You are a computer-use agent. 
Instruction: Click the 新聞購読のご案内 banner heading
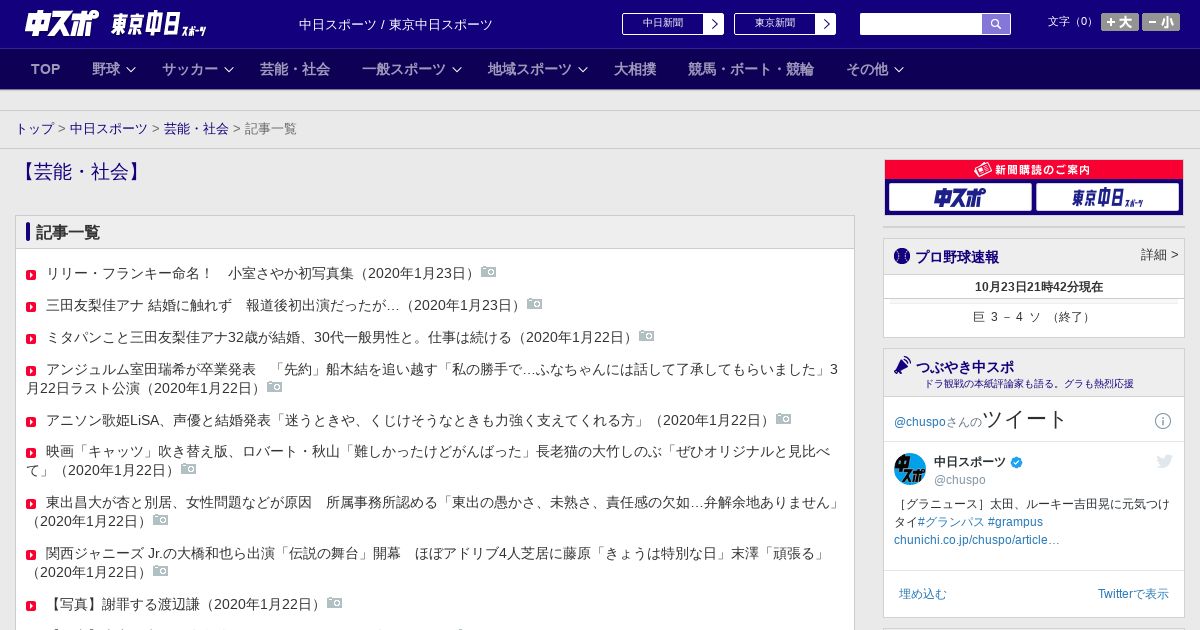[x=1033, y=170]
